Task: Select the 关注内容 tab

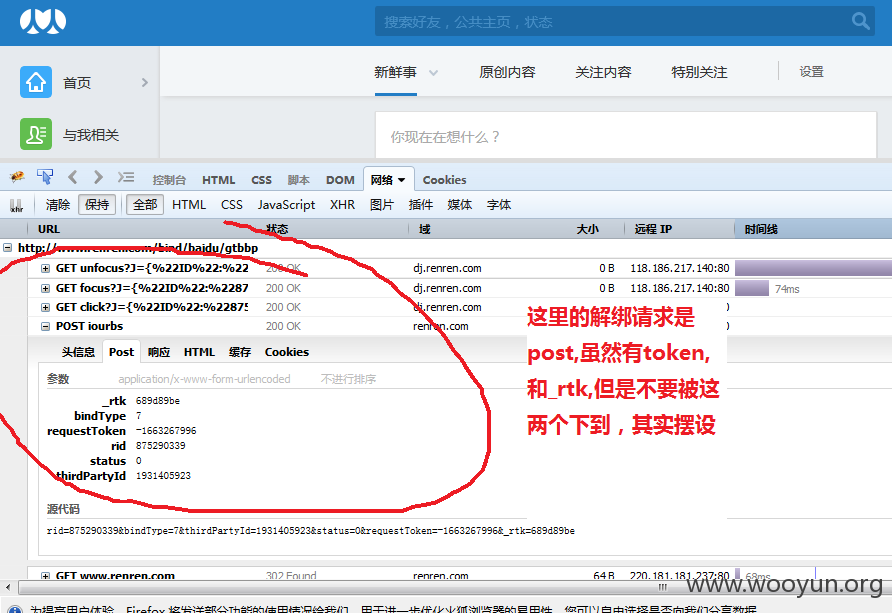Action: pyautogui.click(x=603, y=72)
